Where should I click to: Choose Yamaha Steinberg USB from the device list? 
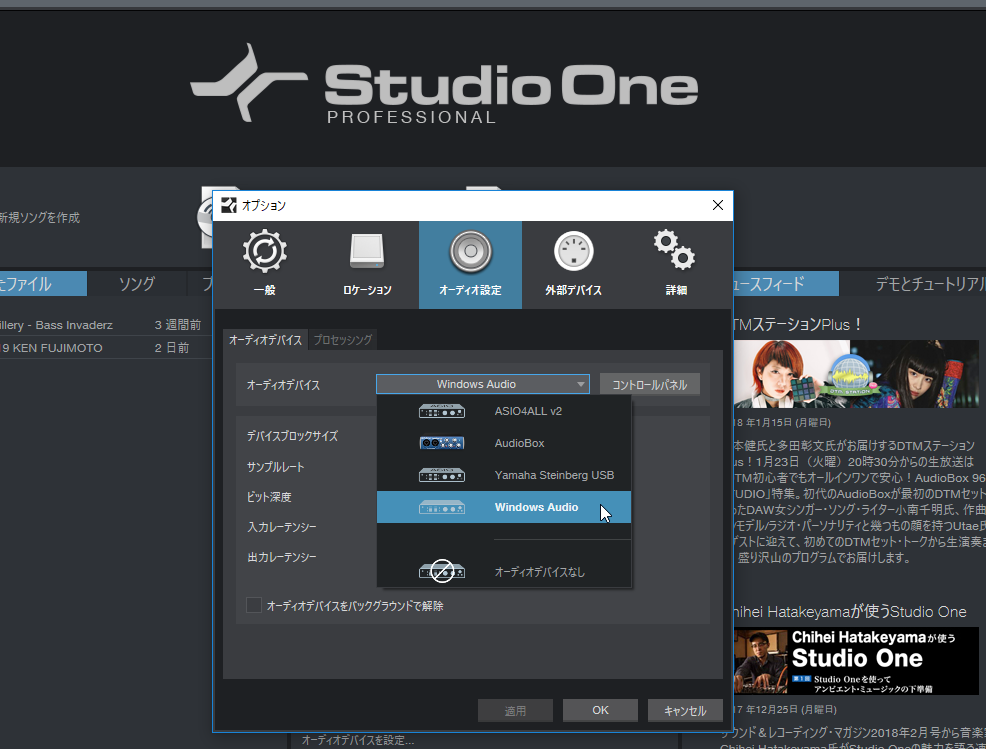[x=504, y=475]
